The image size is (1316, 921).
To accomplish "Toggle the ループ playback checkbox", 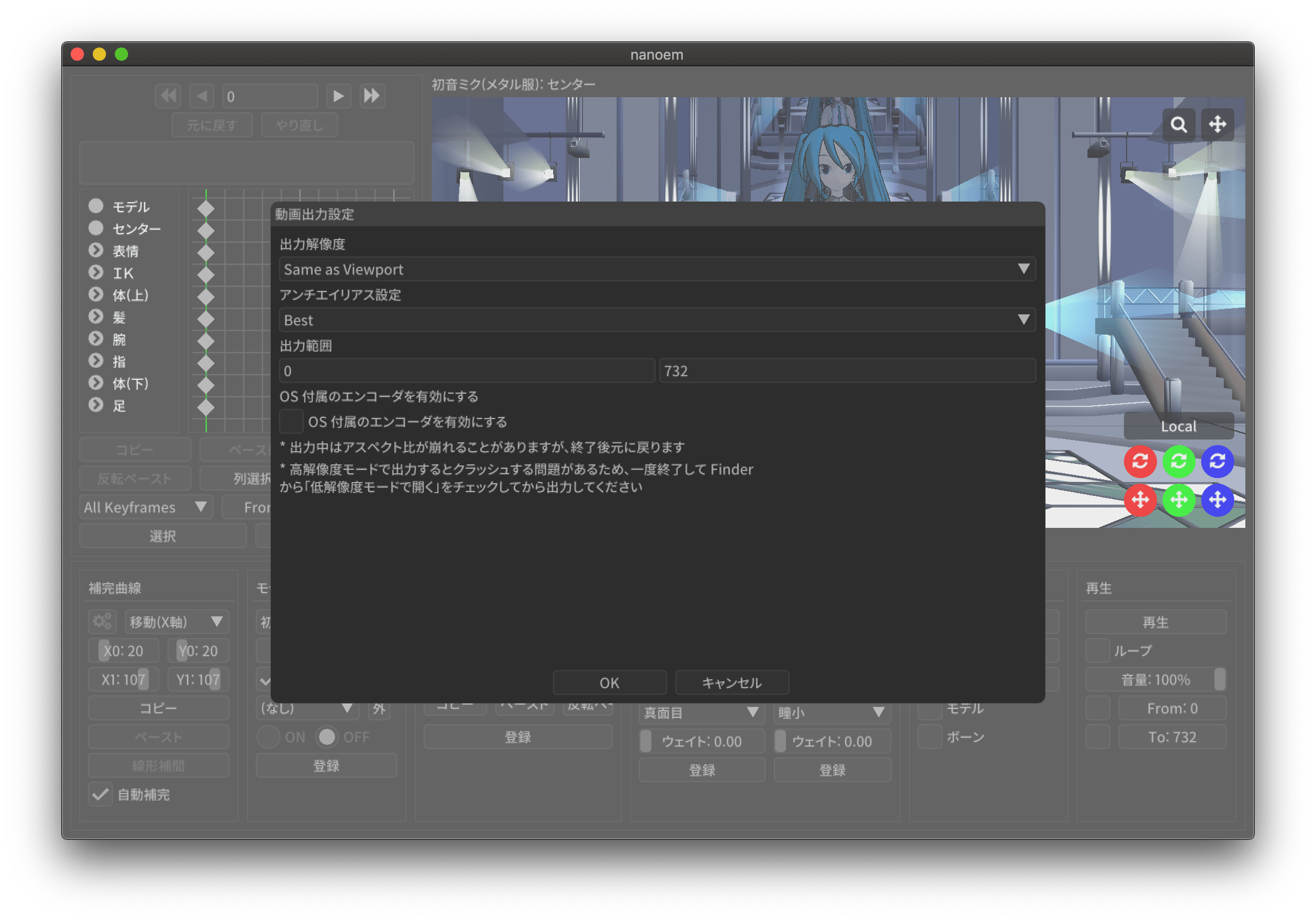I will [x=1097, y=651].
